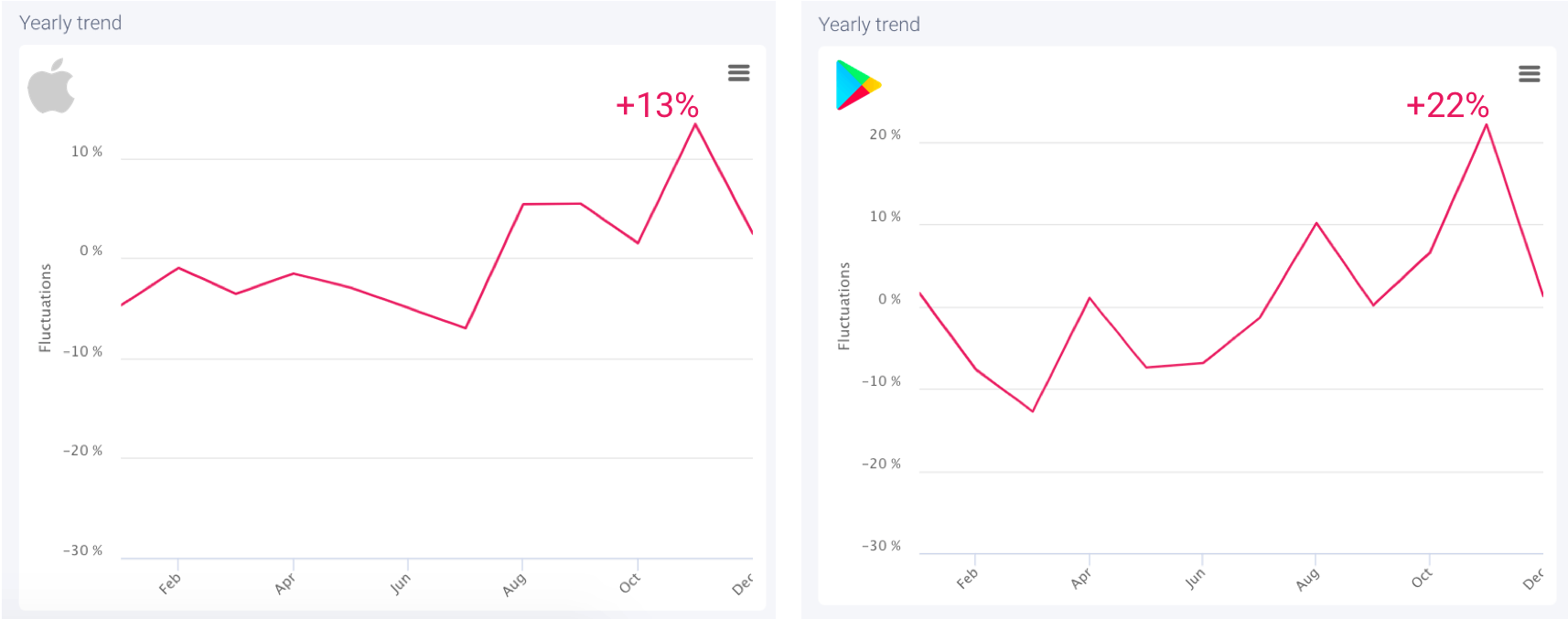Select the Feb label on Apple chart
Screen dimensions: 1568x619
(170, 583)
